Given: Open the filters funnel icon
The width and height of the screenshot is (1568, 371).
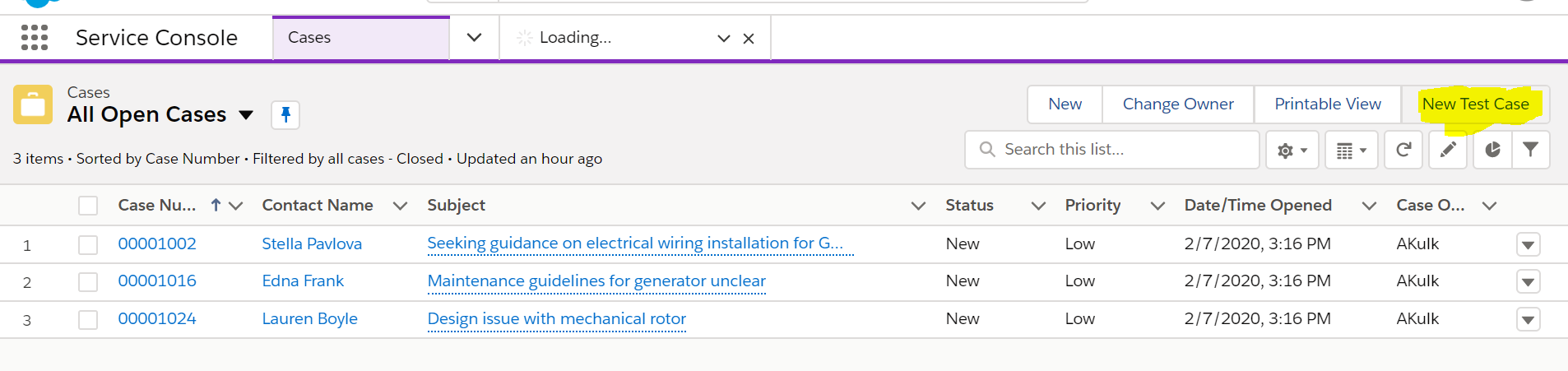Looking at the screenshot, I should click(1530, 150).
